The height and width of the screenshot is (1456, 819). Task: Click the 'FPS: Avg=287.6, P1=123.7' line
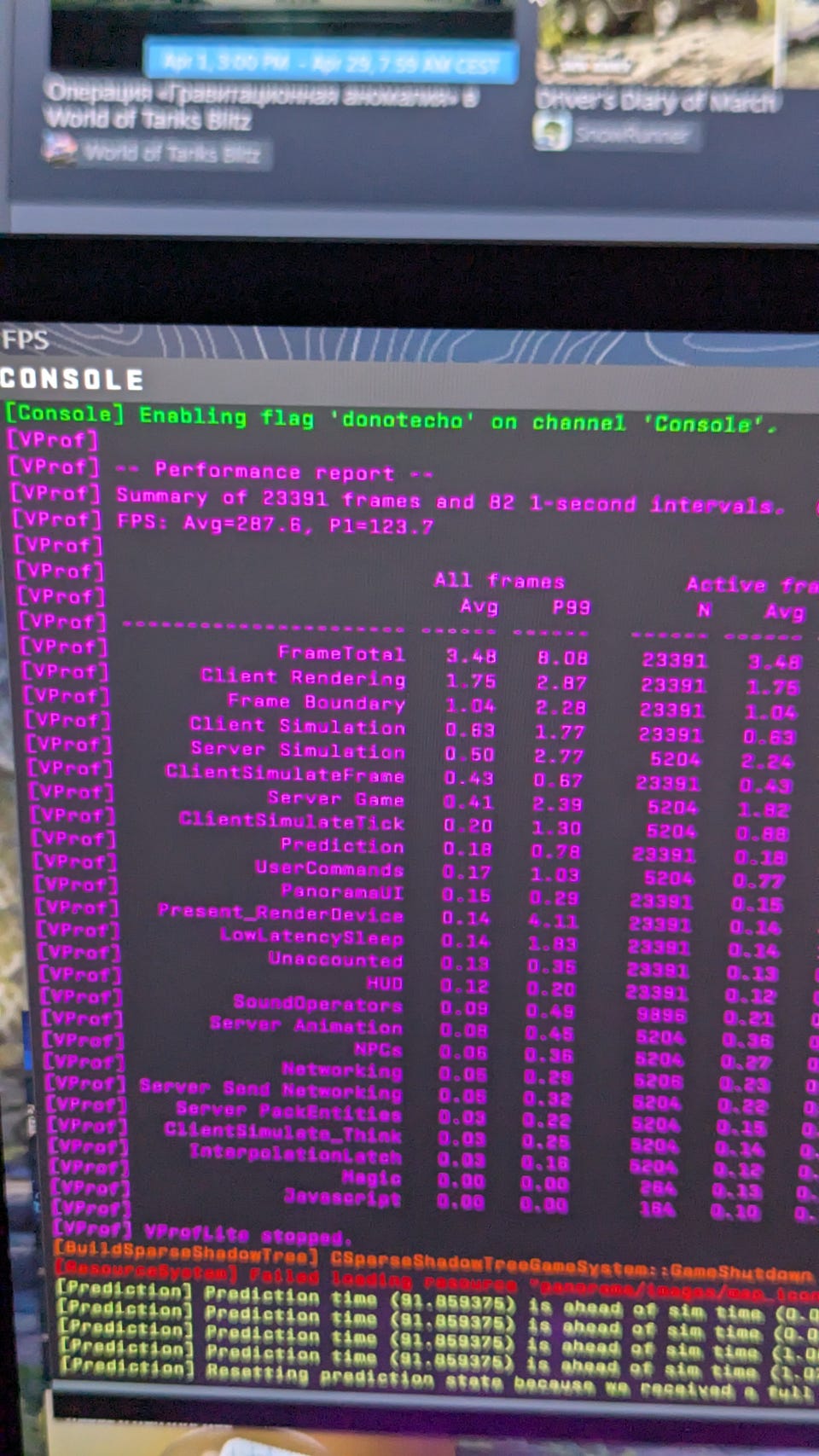click(x=275, y=523)
